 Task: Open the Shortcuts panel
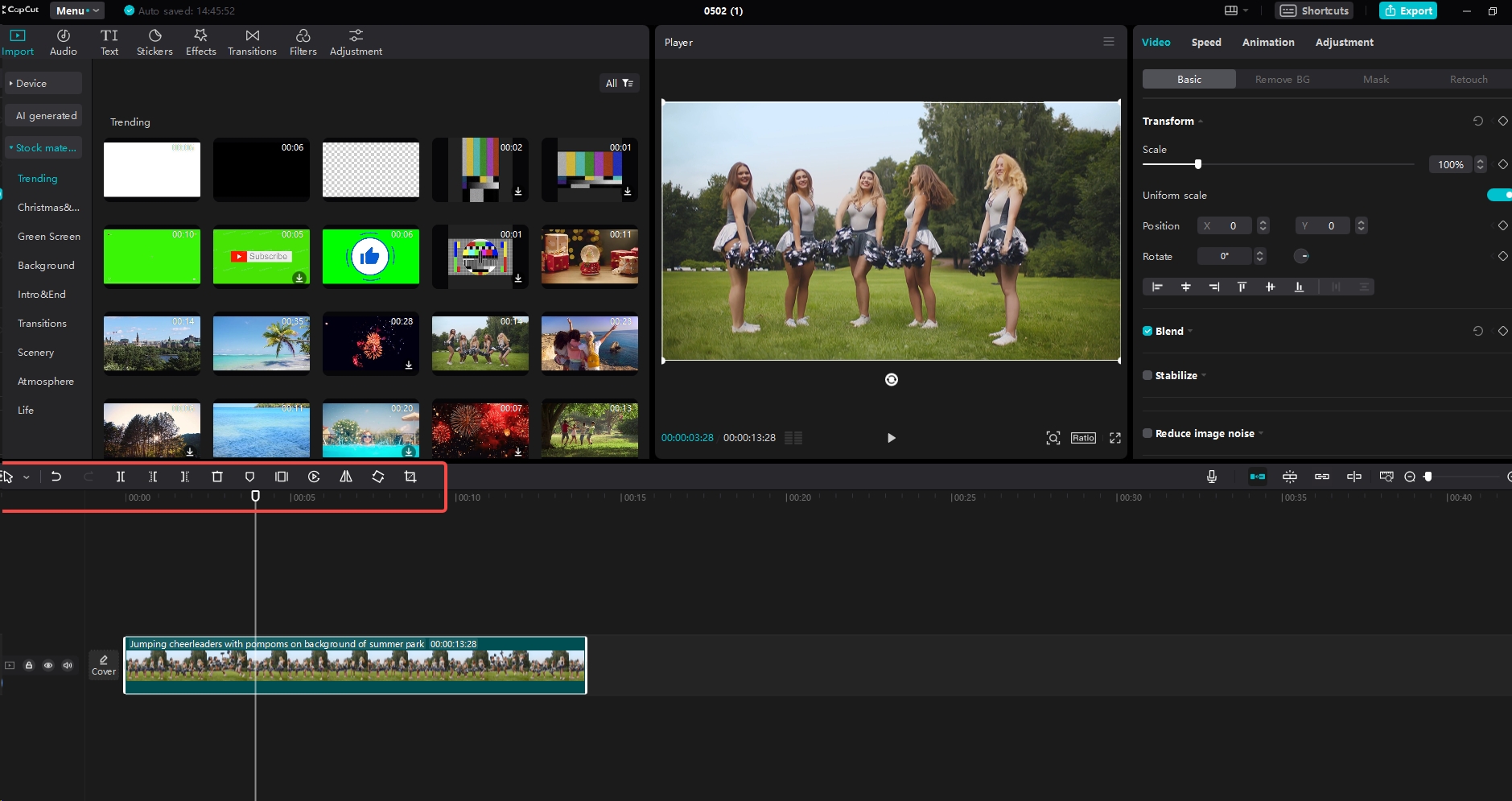[1313, 10]
